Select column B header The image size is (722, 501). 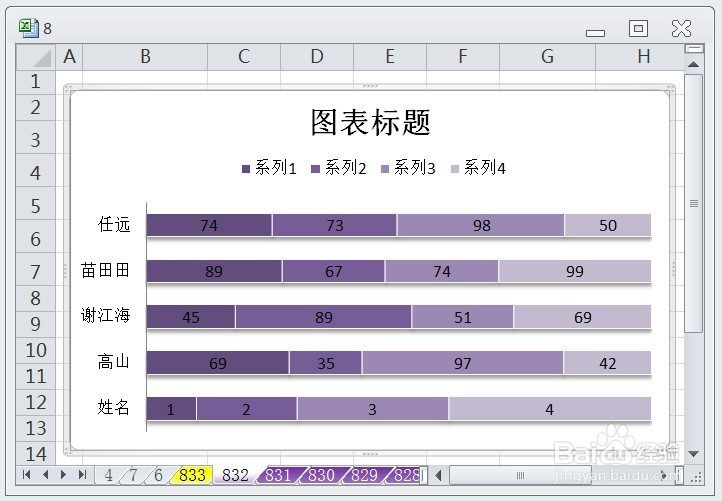click(145, 57)
